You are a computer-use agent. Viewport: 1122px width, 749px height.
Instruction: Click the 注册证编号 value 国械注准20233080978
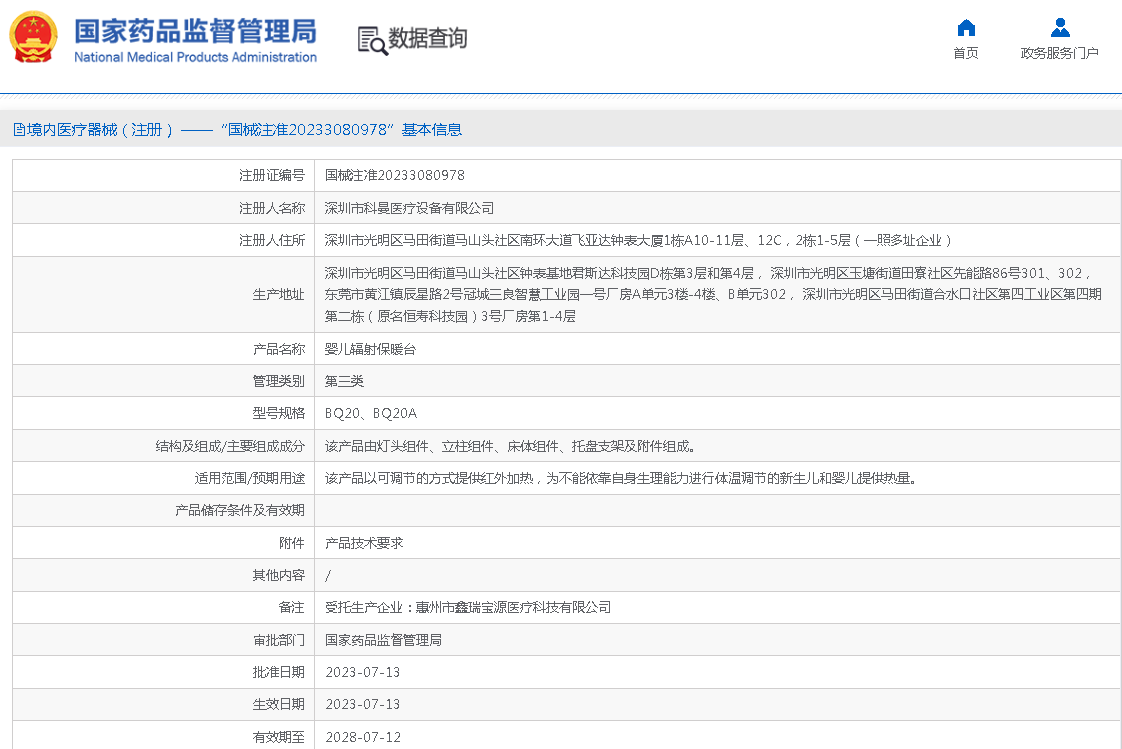point(395,176)
